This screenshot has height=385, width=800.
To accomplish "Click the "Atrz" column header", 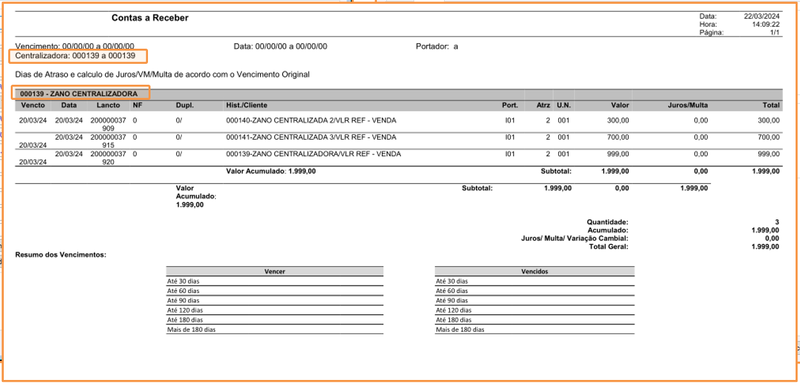I will [x=544, y=106].
